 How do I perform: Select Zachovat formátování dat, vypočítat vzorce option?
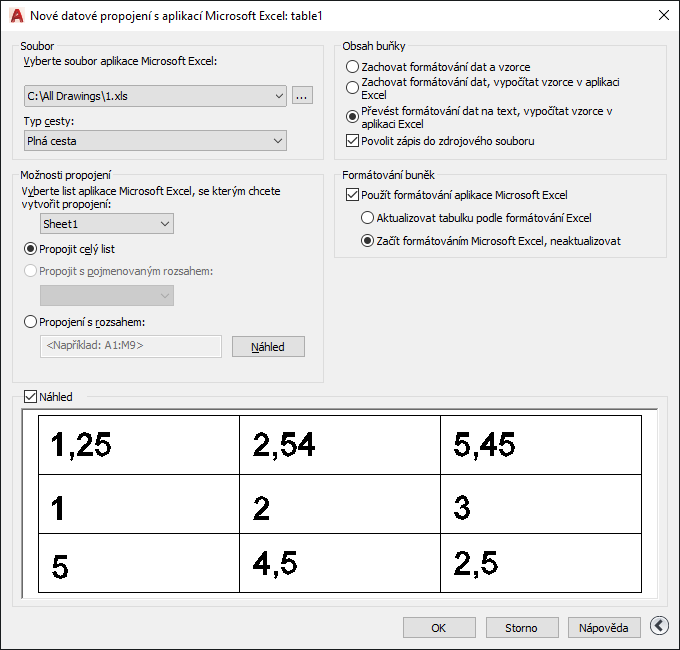point(352,88)
